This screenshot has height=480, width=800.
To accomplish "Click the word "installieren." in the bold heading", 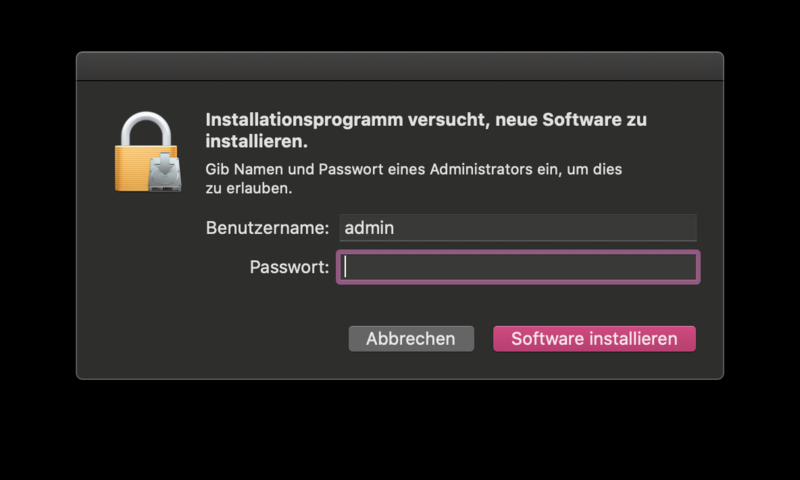I will coord(255,142).
